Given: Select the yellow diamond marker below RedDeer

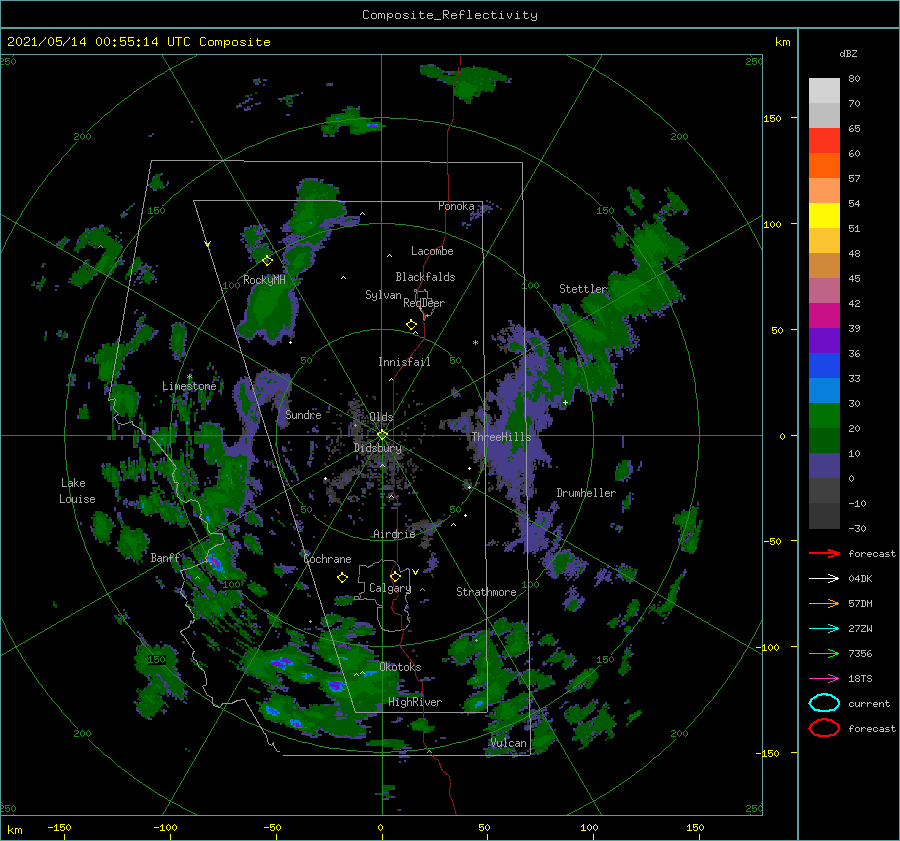Looking at the screenshot, I should tap(411, 325).
